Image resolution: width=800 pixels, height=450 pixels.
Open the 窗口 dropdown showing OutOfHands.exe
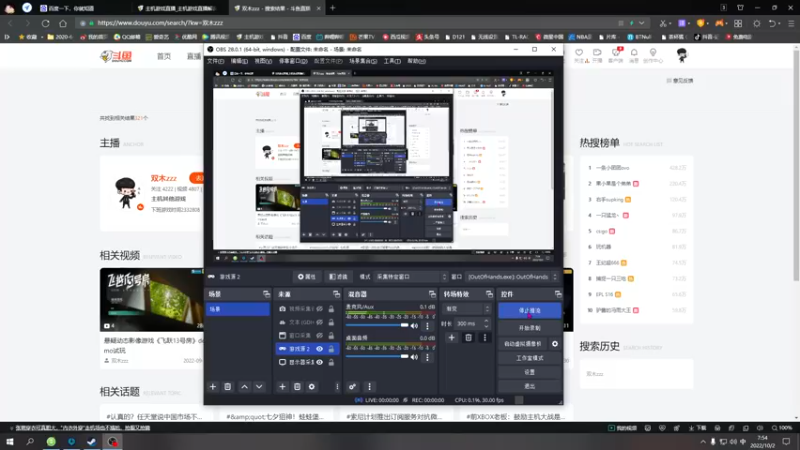[x=511, y=277]
